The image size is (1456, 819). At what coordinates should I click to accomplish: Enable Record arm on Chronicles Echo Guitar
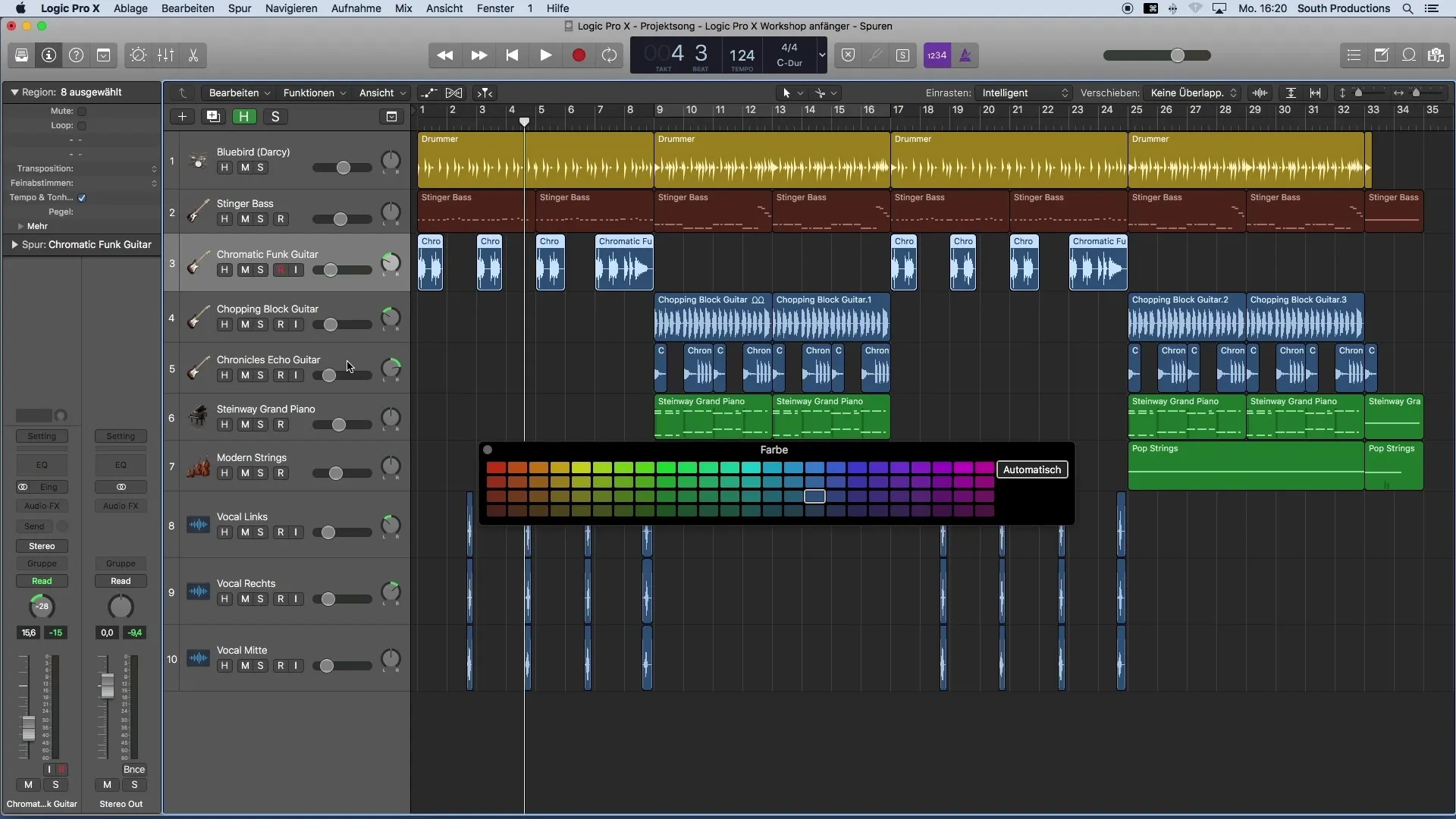click(x=280, y=374)
